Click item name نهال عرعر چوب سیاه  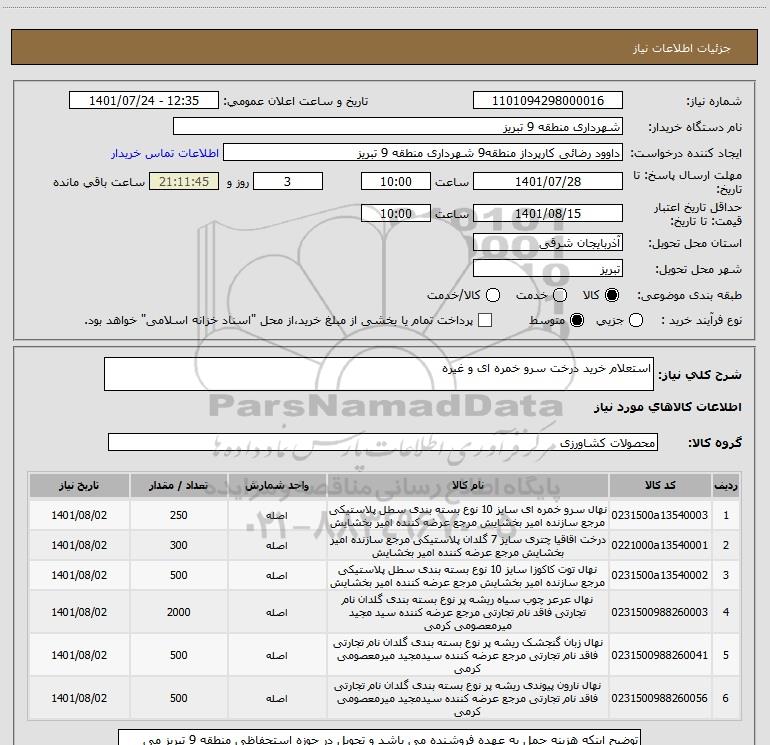468,612
